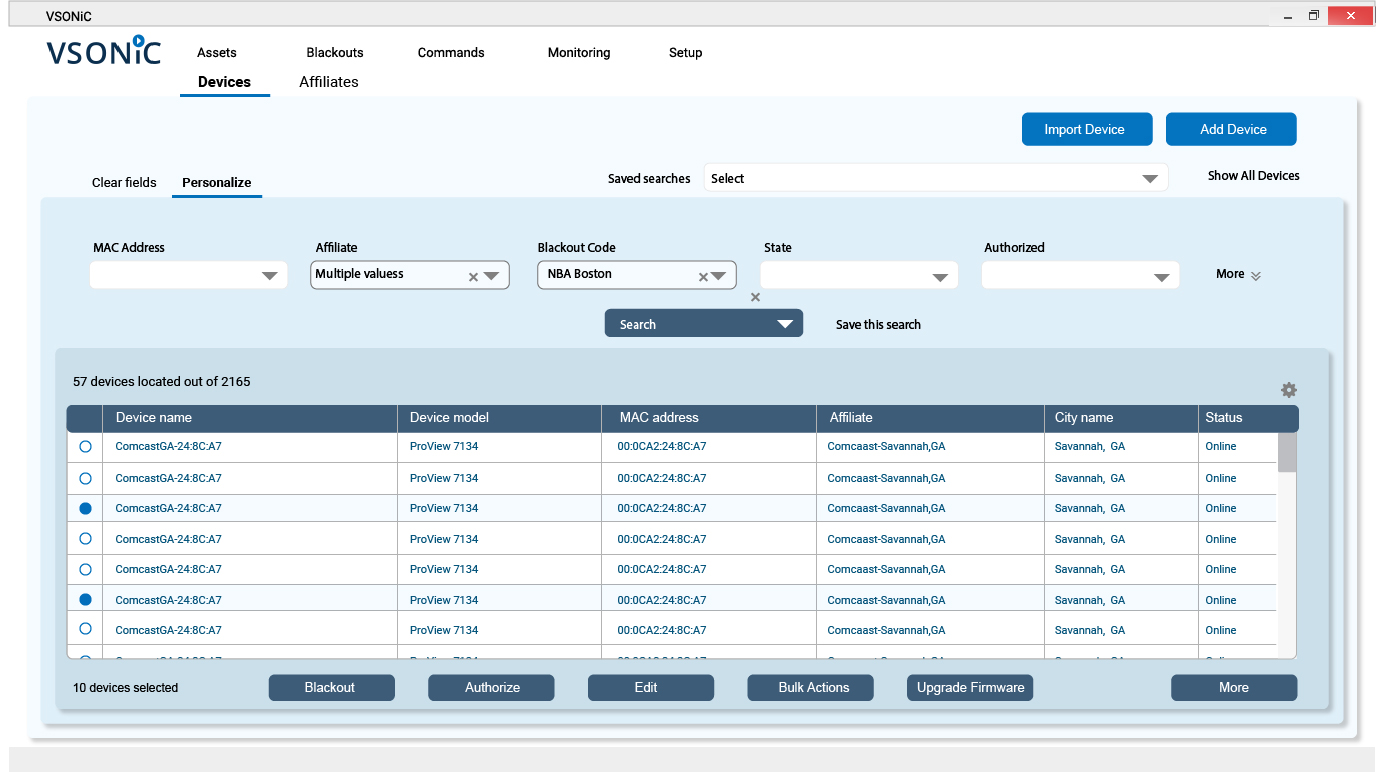Switch to the Devices tab
Screen dimensions: 1384x772
pyautogui.click(x=224, y=82)
